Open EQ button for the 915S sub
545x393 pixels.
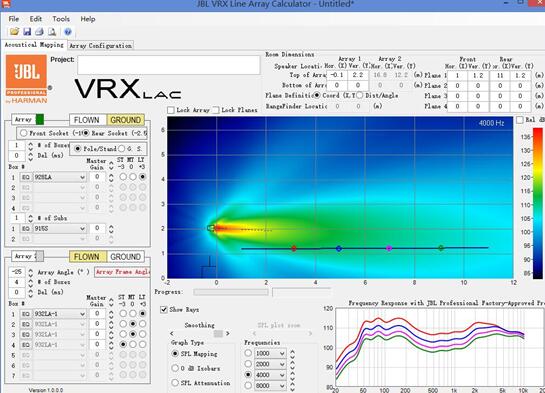(25, 229)
